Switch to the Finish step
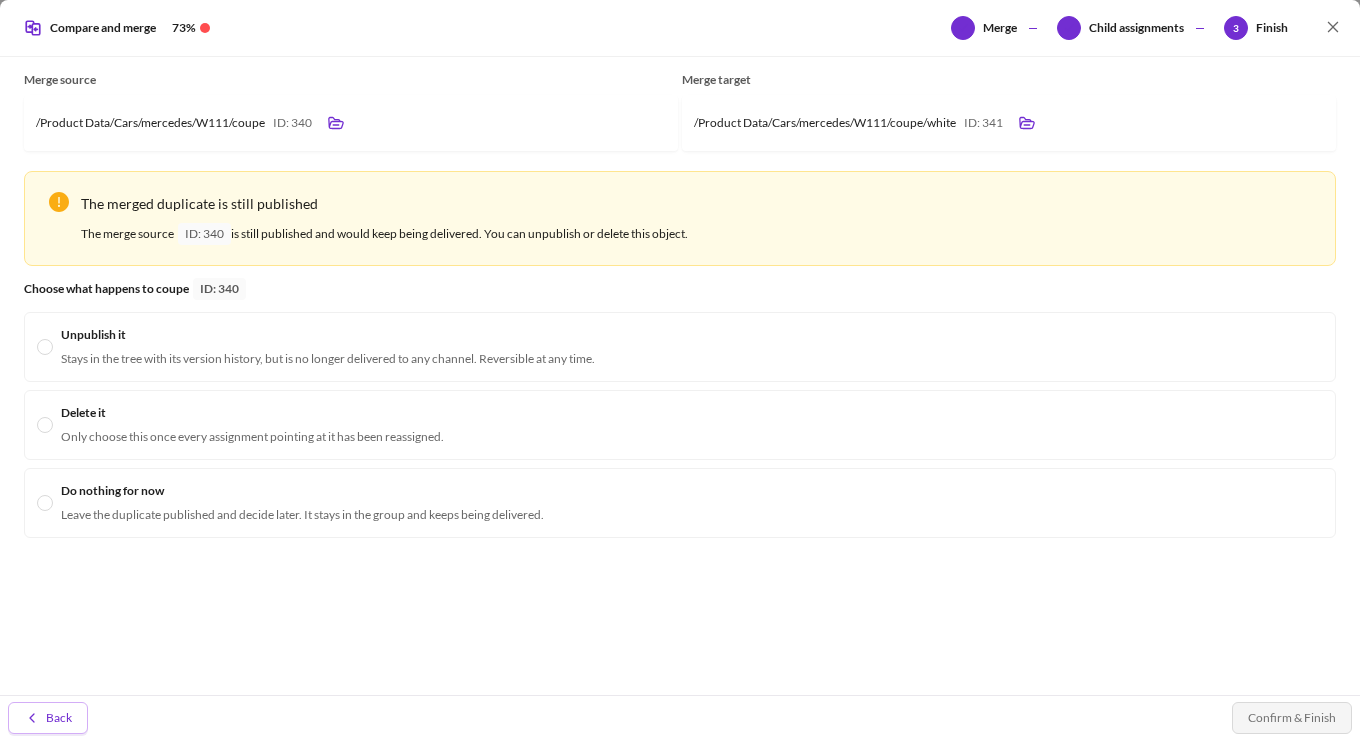 click(1256, 28)
